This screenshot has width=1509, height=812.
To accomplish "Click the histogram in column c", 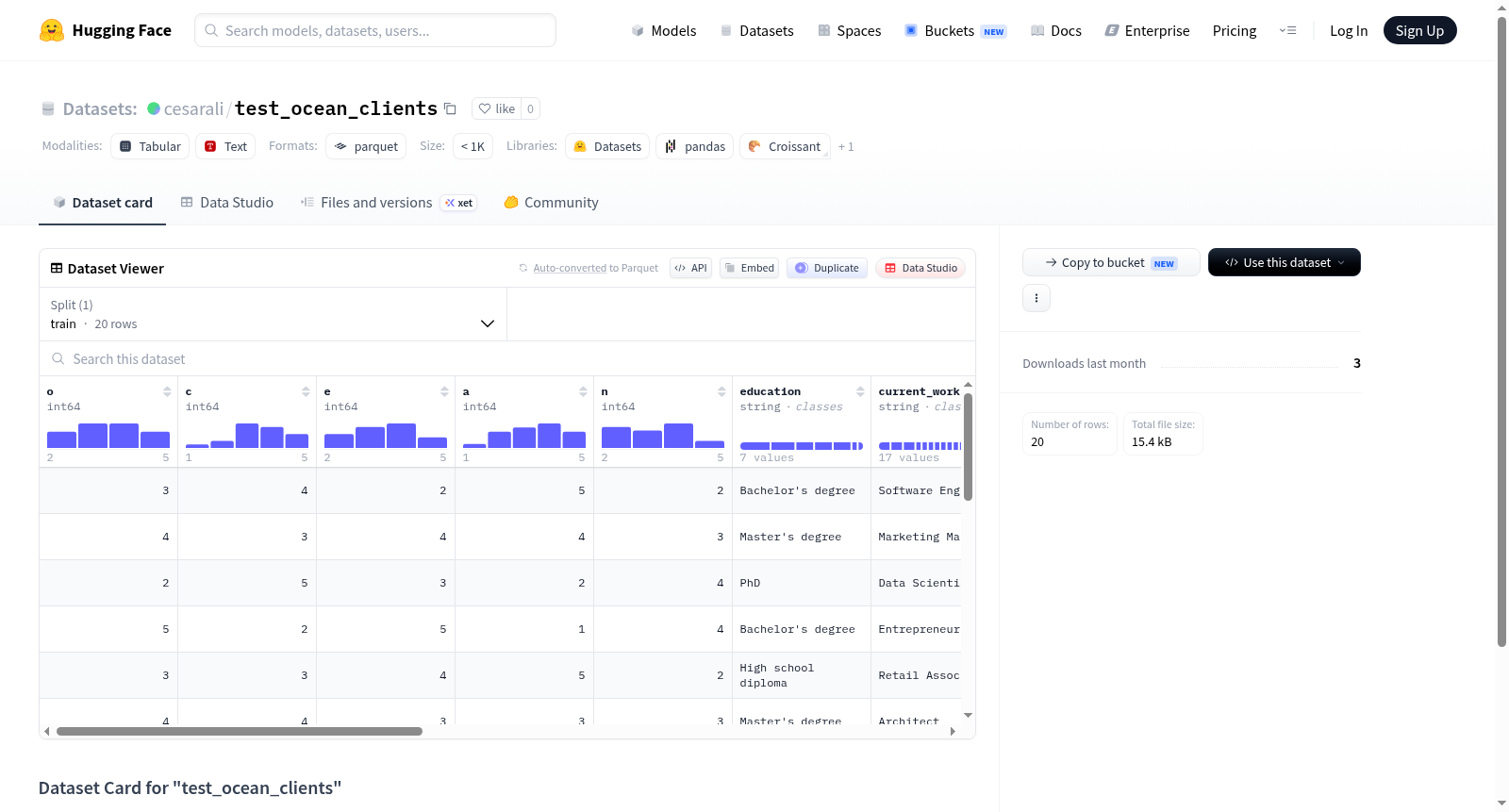I will point(247,436).
